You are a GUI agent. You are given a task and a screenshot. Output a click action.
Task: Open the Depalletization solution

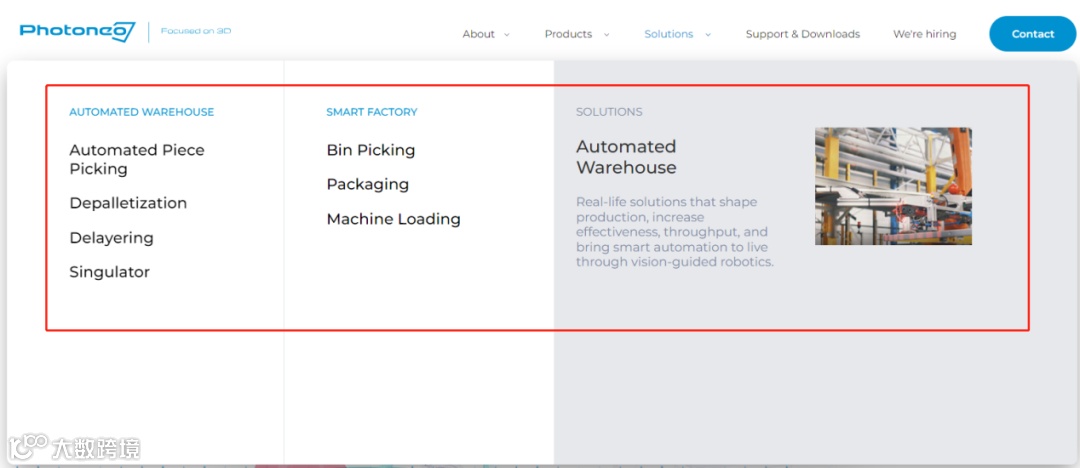pos(128,203)
